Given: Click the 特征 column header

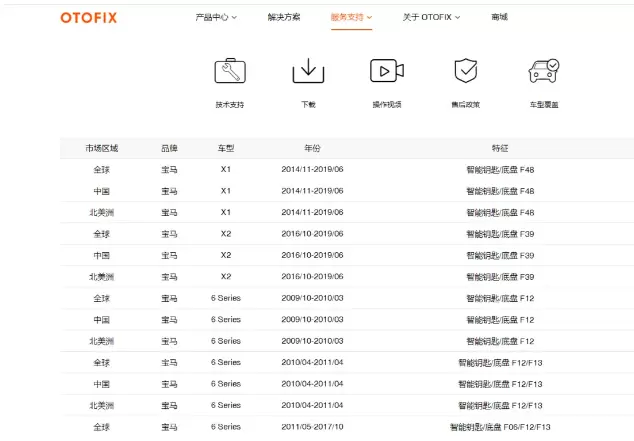Looking at the screenshot, I should coord(500,148).
